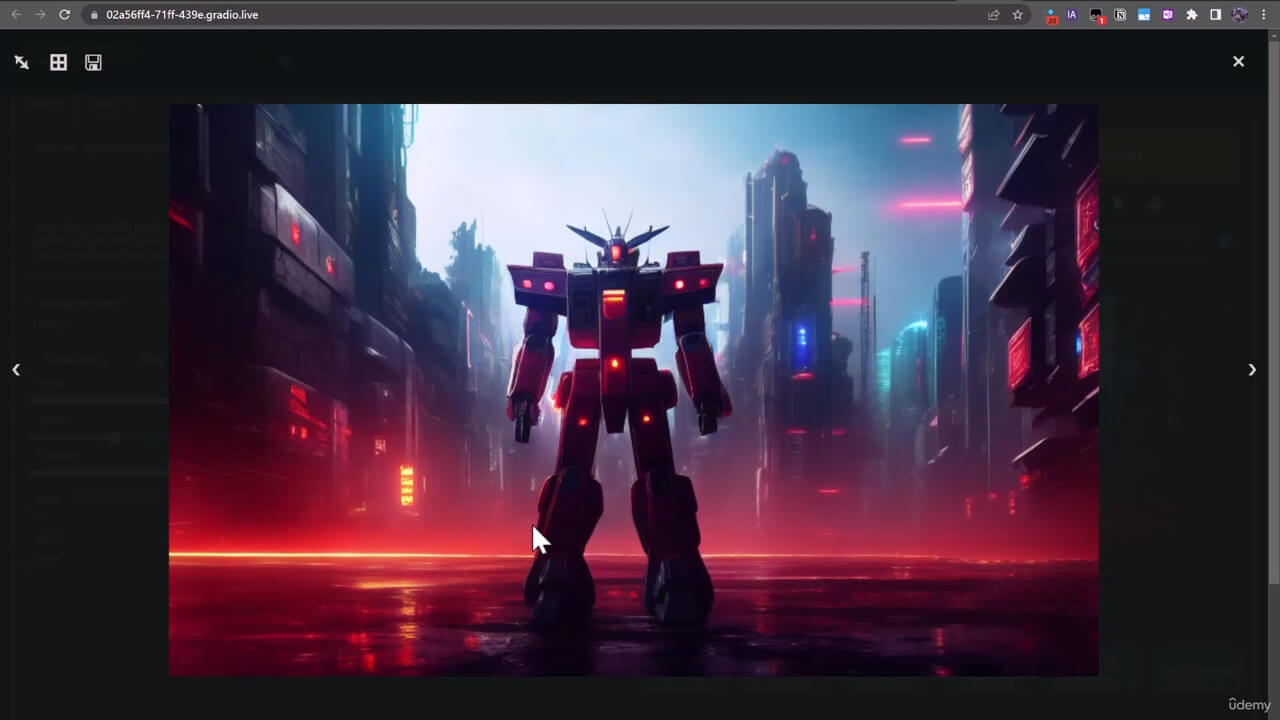This screenshot has width=1280, height=720.
Task: Open the OneNote clipper extension
Action: [1167, 15]
